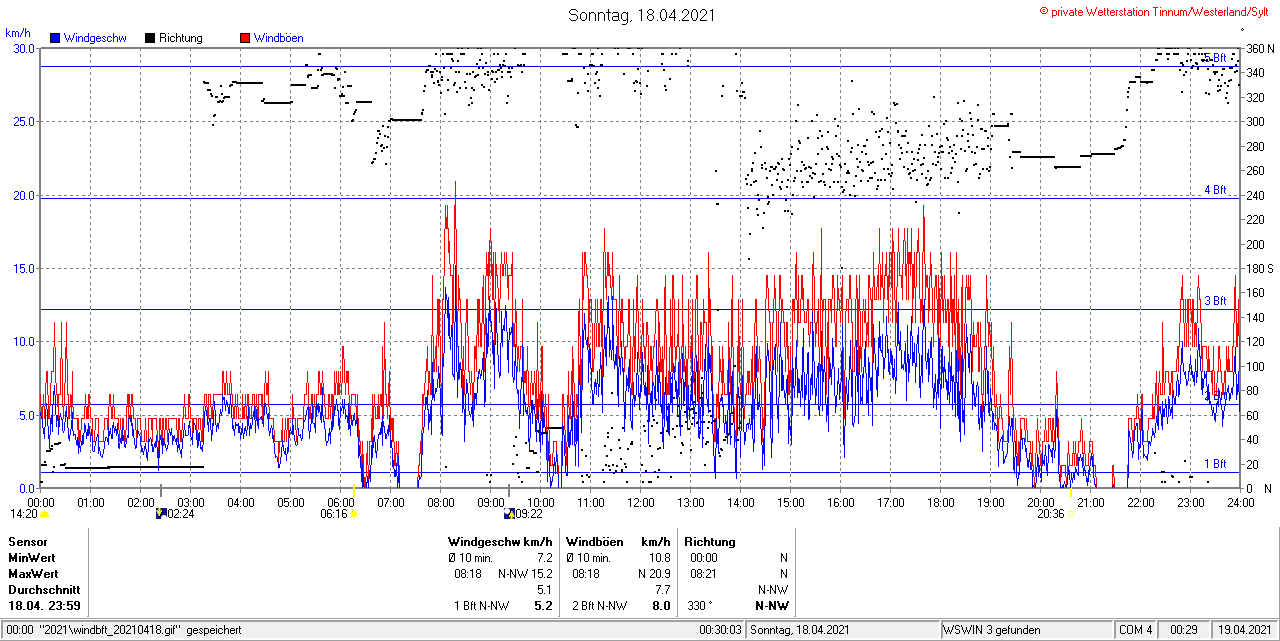Click the bold 8.0 current gust value
This screenshot has height=641, width=1280.
point(661,606)
